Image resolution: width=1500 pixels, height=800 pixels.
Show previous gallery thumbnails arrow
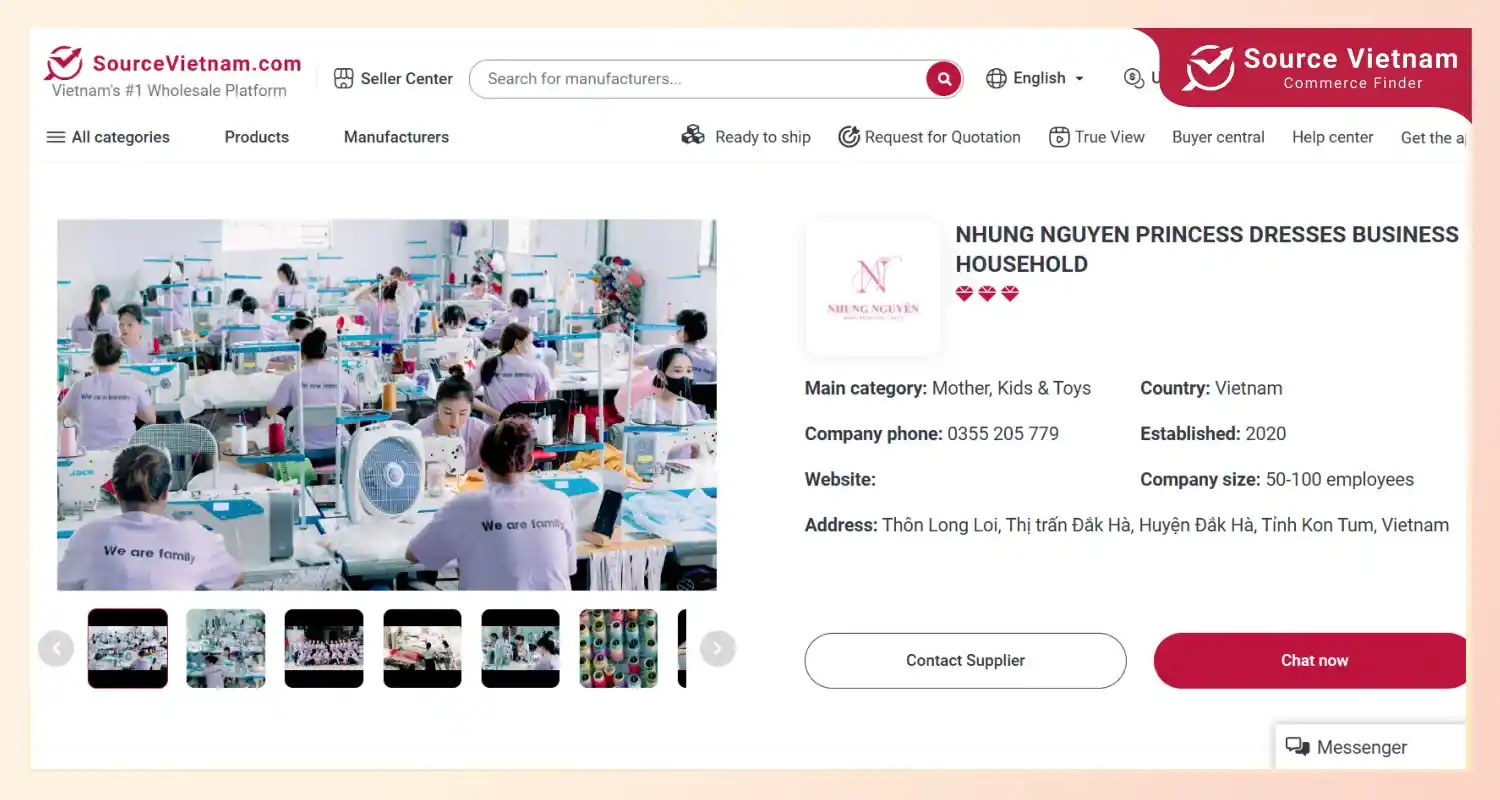[x=56, y=649]
